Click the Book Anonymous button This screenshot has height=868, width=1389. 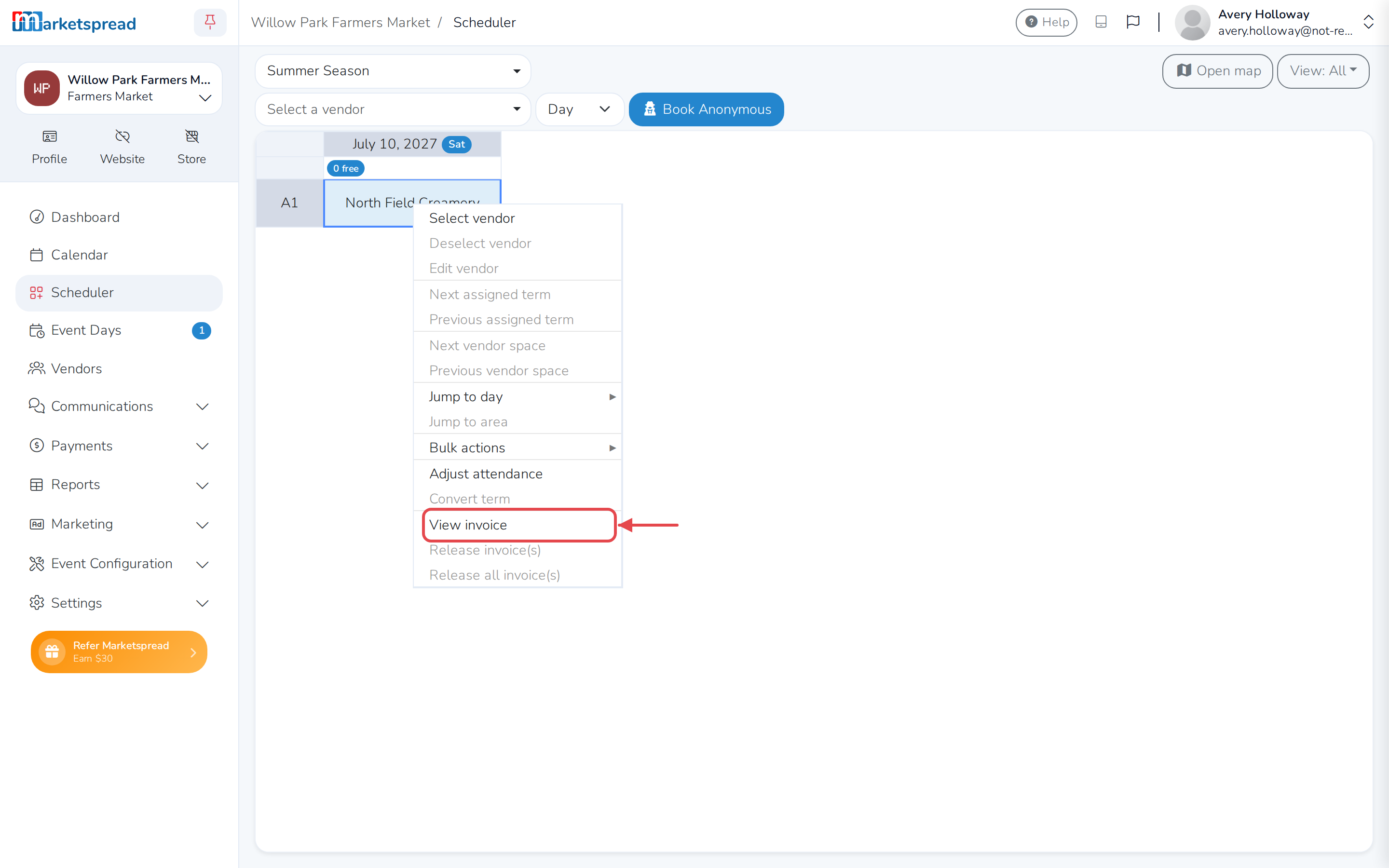click(x=706, y=109)
